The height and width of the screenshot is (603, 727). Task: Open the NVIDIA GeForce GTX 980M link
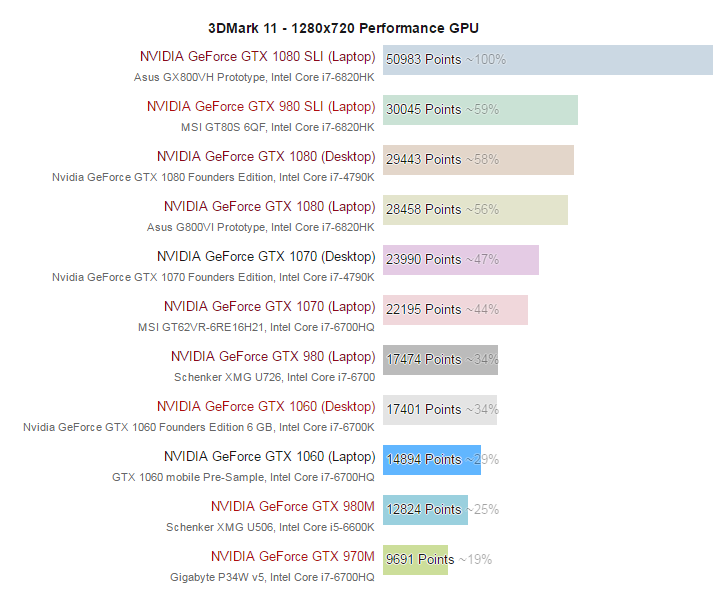pos(293,507)
